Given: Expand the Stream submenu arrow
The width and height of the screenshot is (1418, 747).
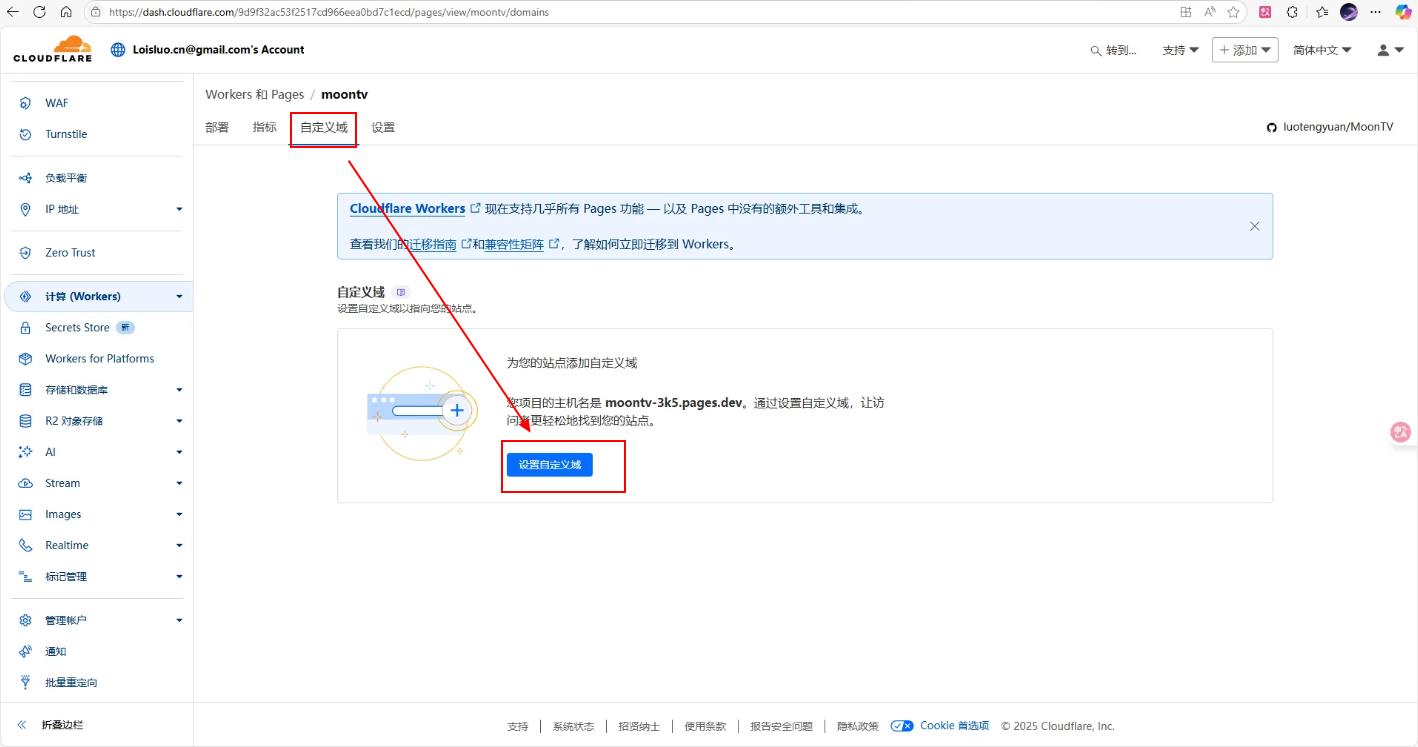Looking at the screenshot, I should click(179, 483).
